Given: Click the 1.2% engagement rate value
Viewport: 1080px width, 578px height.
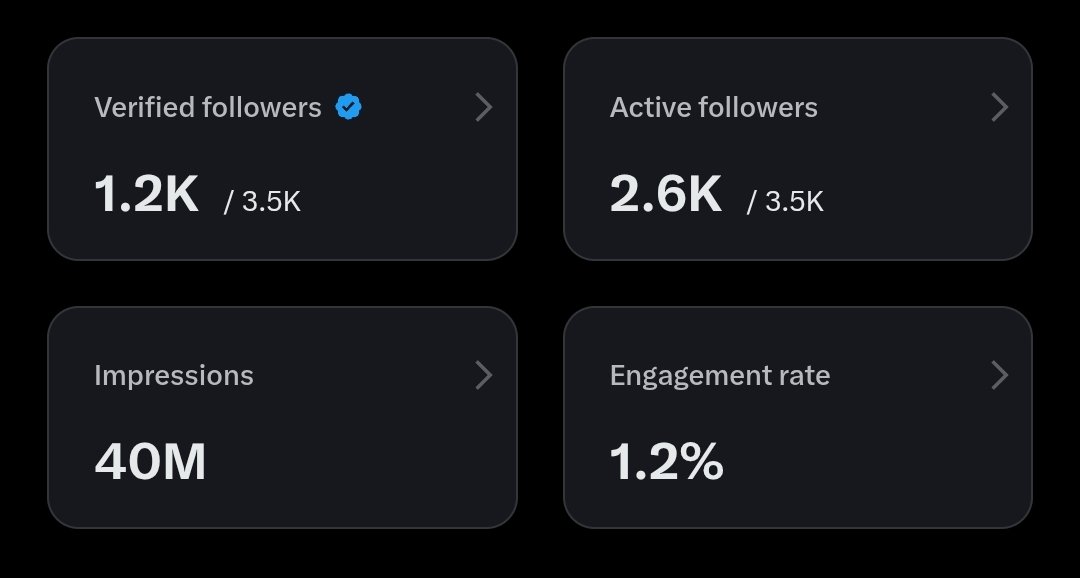Looking at the screenshot, I should (x=667, y=462).
